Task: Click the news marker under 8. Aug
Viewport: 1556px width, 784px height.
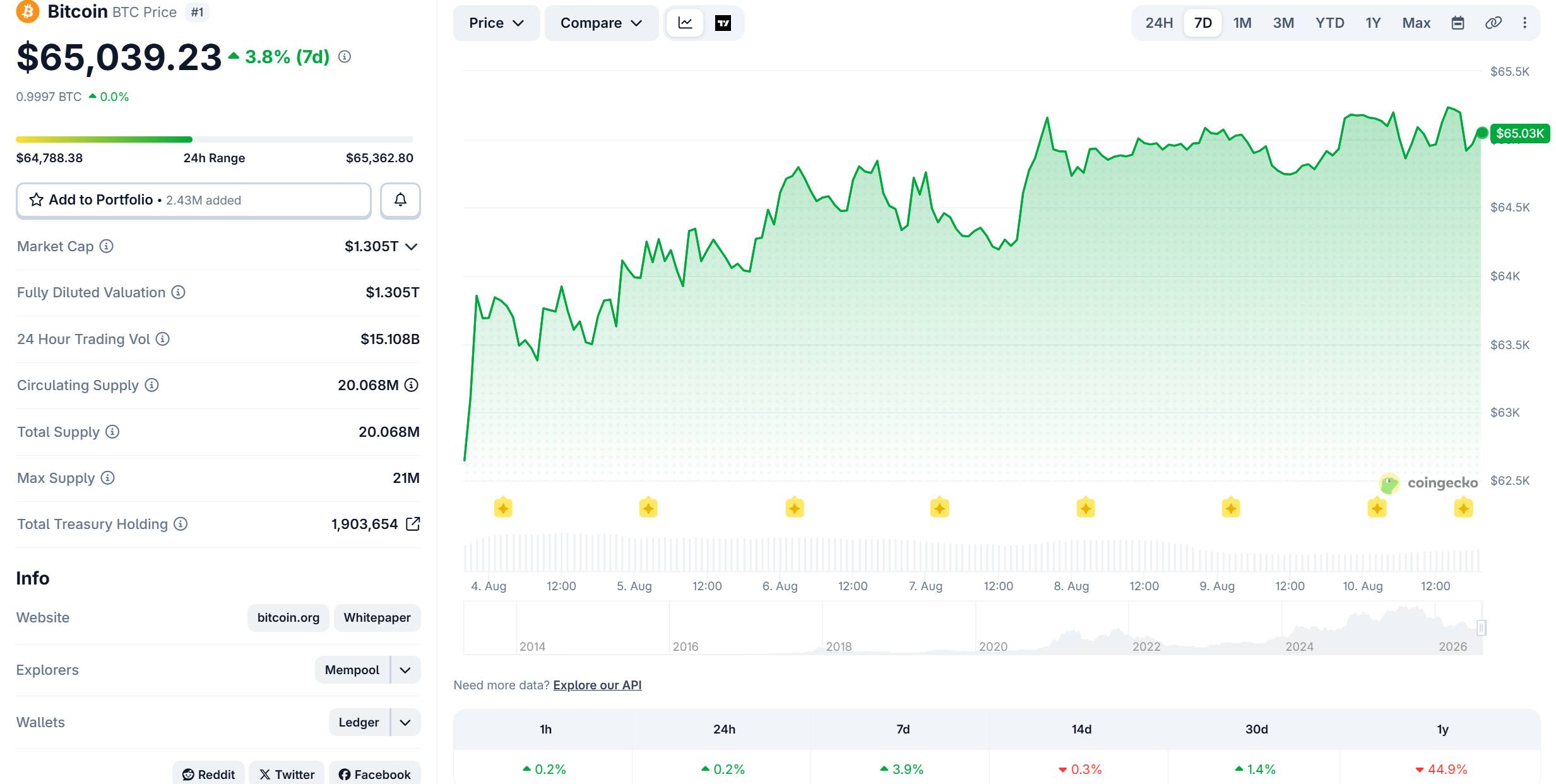Action: pyautogui.click(x=1086, y=508)
